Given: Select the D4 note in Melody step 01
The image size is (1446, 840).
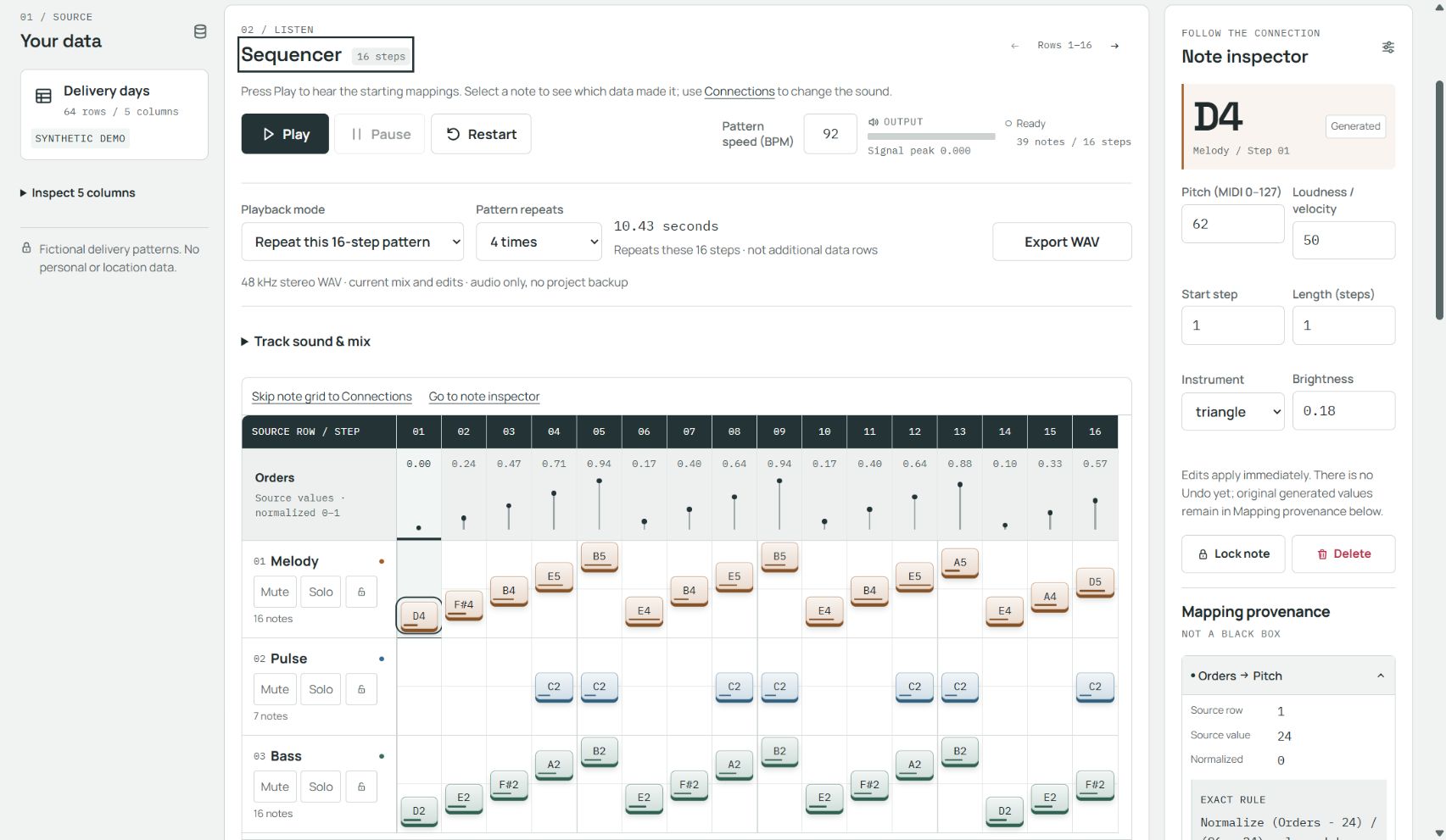Looking at the screenshot, I should (x=419, y=616).
